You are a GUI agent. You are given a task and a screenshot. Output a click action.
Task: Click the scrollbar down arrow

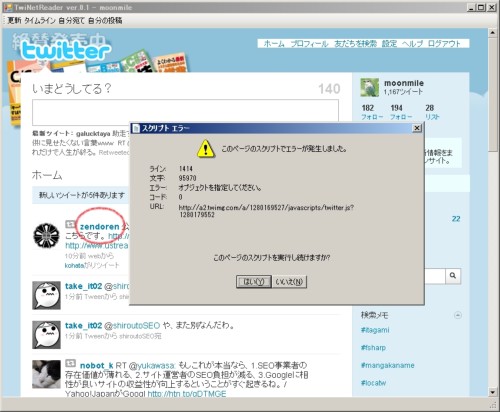[493, 392]
